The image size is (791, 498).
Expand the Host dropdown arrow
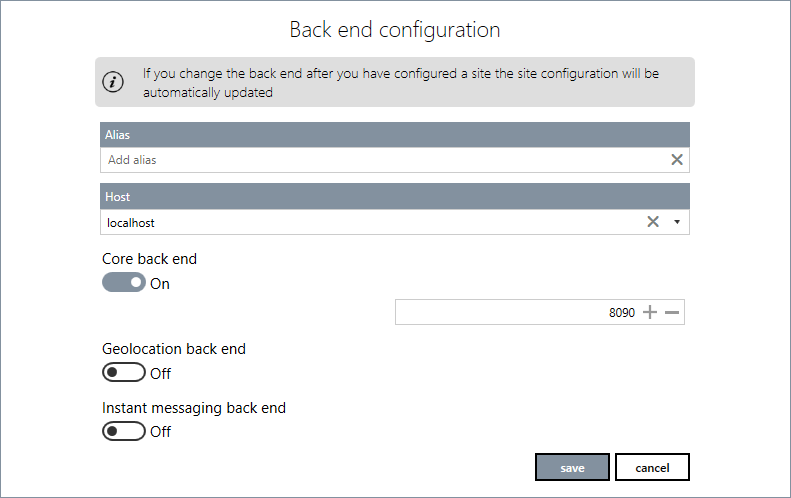(x=677, y=222)
